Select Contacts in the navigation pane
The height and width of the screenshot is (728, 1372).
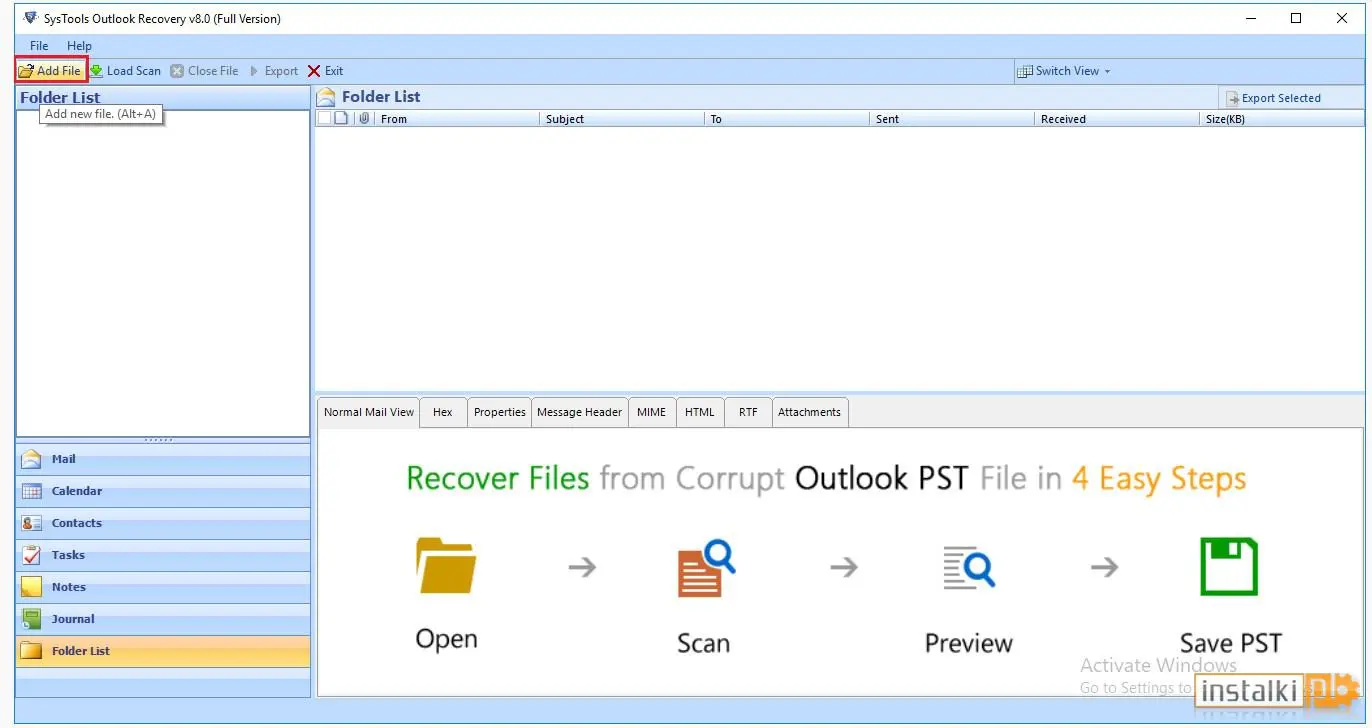tap(163, 523)
